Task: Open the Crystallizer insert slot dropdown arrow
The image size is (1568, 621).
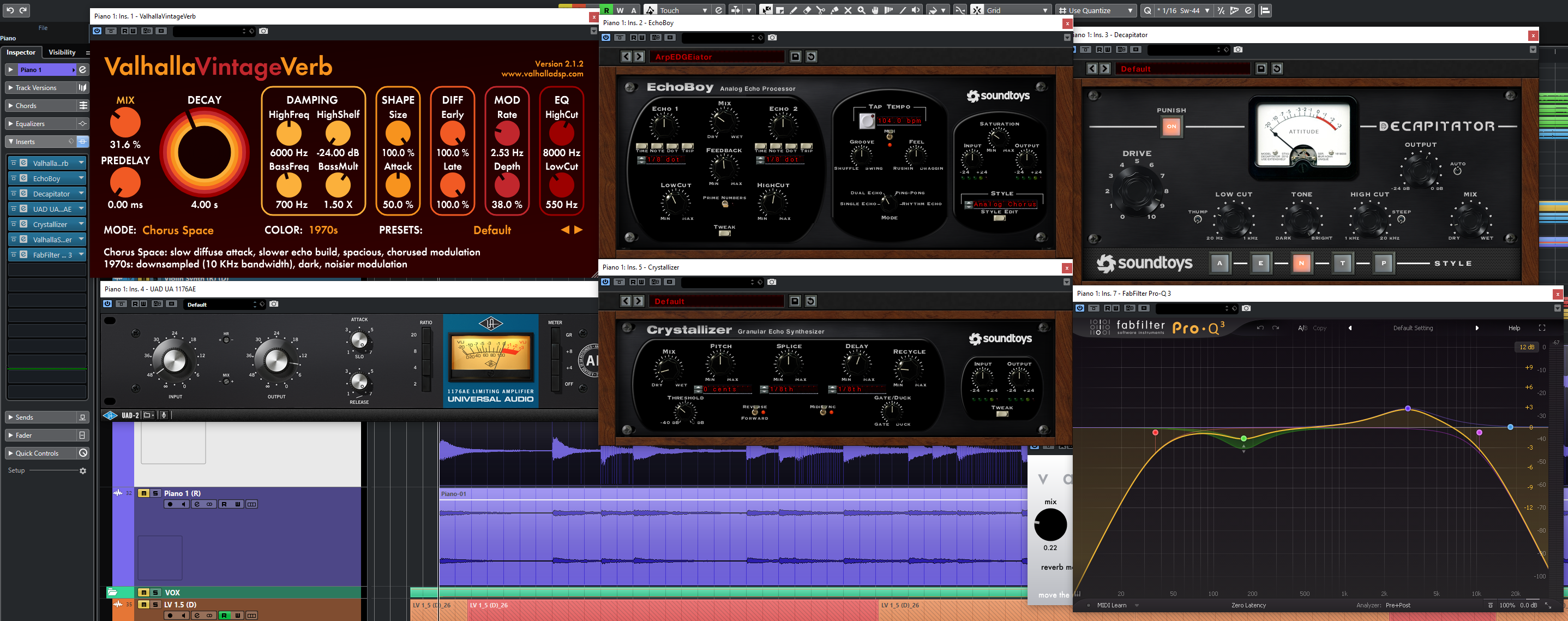Action: 81,224
